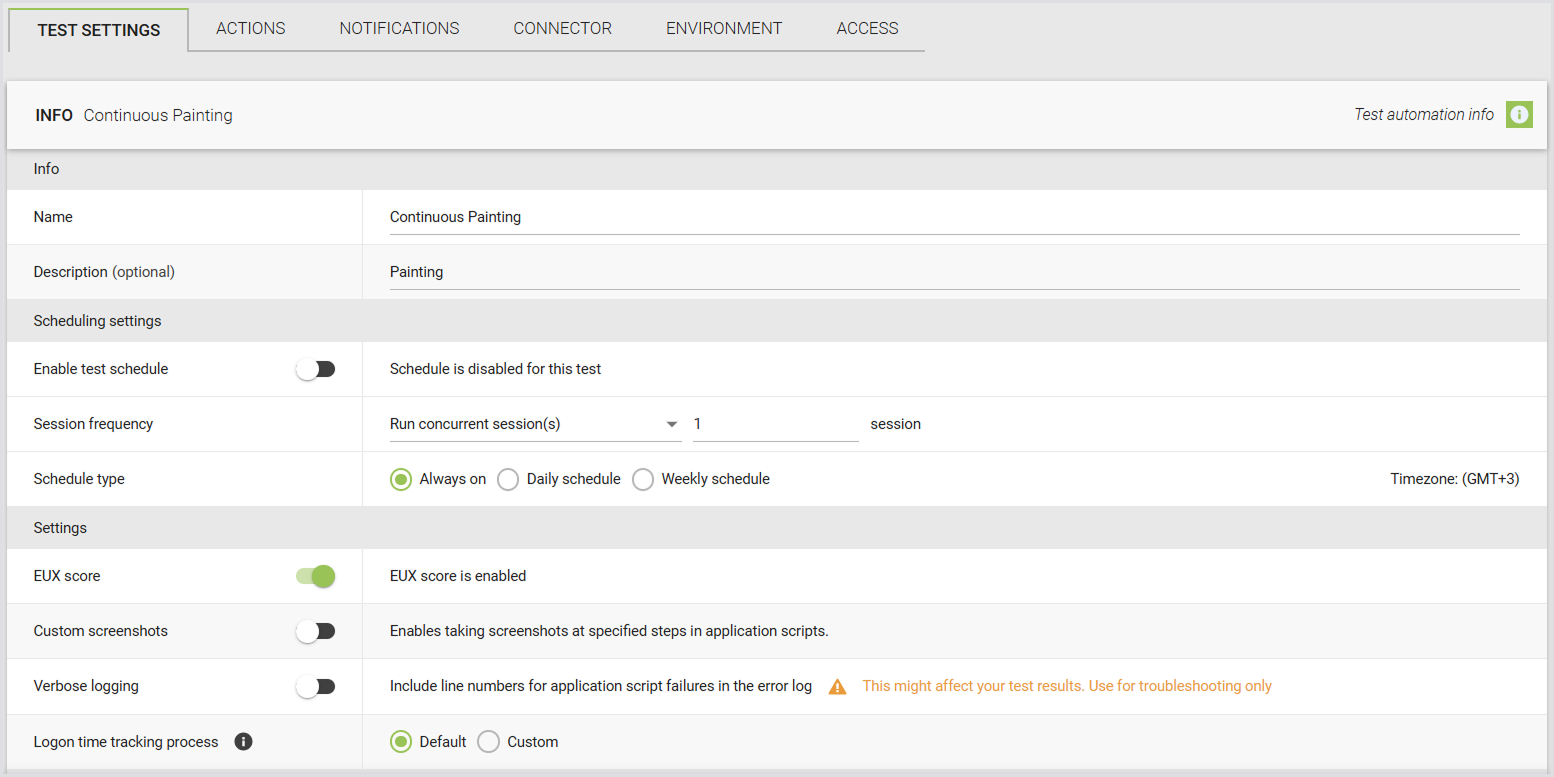Go to the Access tab
This screenshot has height=777, width=1554.
tap(867, 28)
